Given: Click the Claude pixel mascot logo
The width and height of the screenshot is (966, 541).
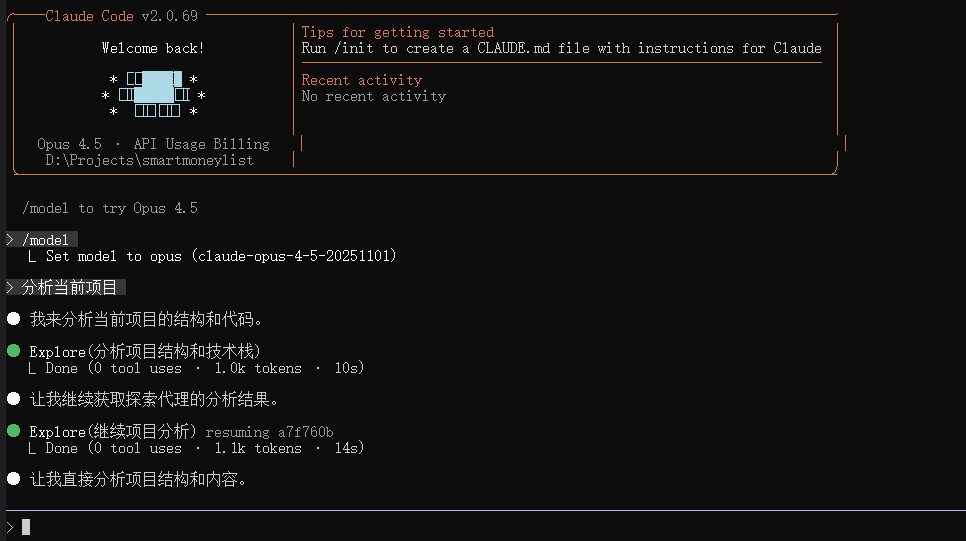Looking at the screenshot, I should pos(153,95).
